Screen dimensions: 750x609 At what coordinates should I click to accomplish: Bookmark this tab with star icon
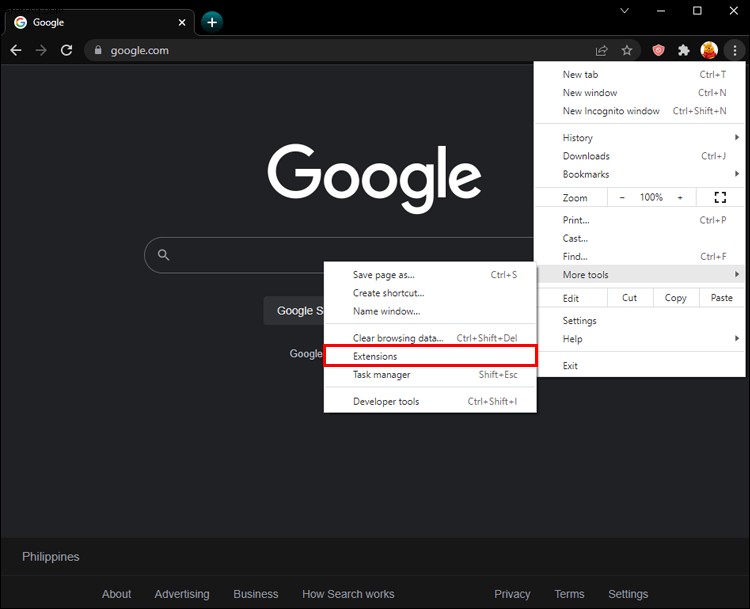coord(627,50)
